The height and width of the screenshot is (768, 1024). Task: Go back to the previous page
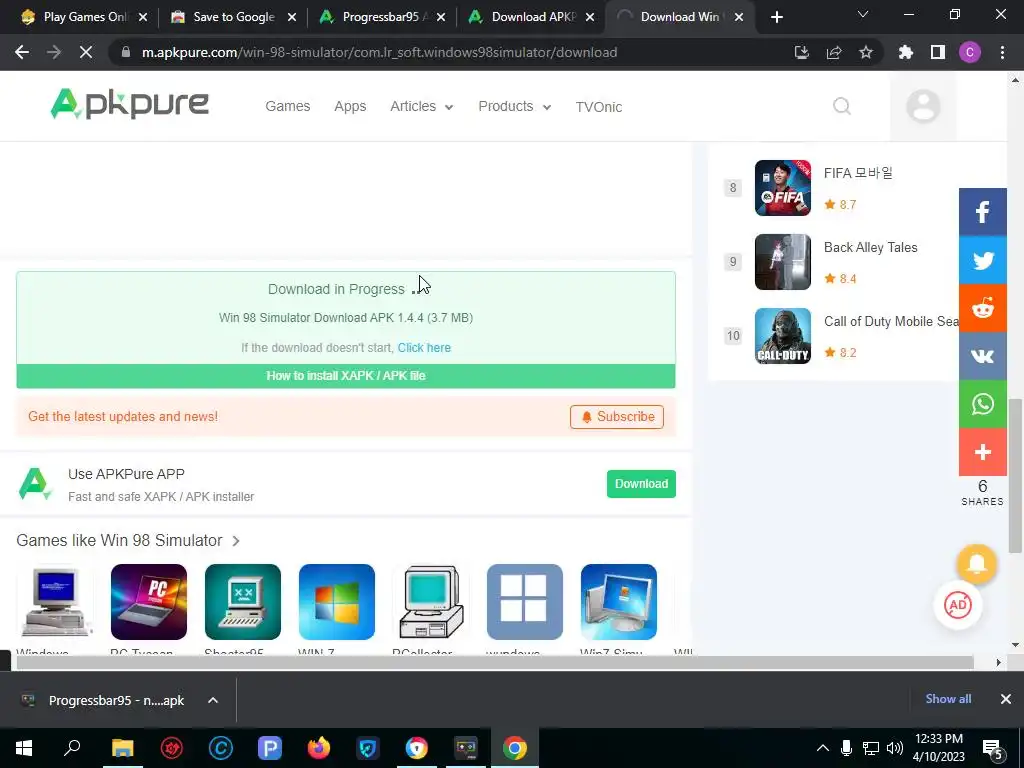click(22, 52)
